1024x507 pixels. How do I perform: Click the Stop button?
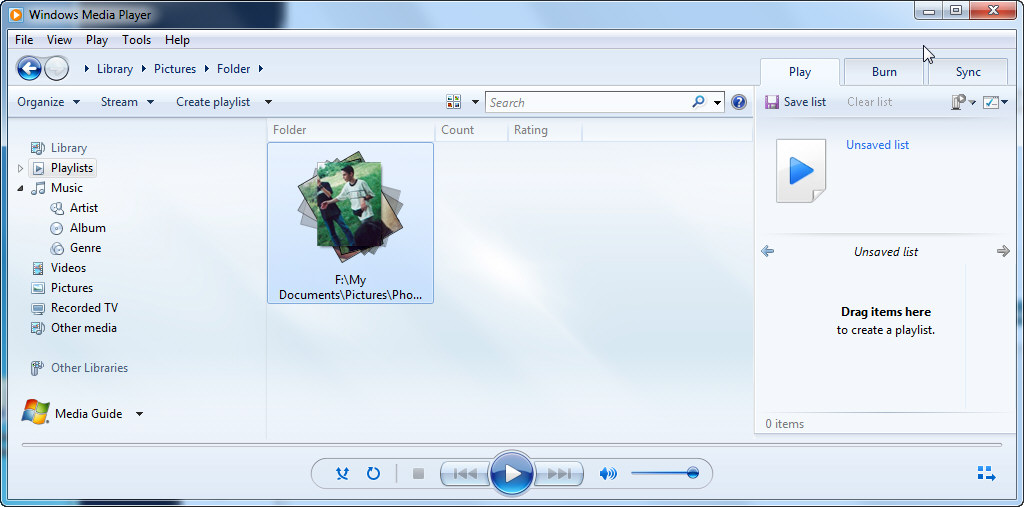coord(419,474)
